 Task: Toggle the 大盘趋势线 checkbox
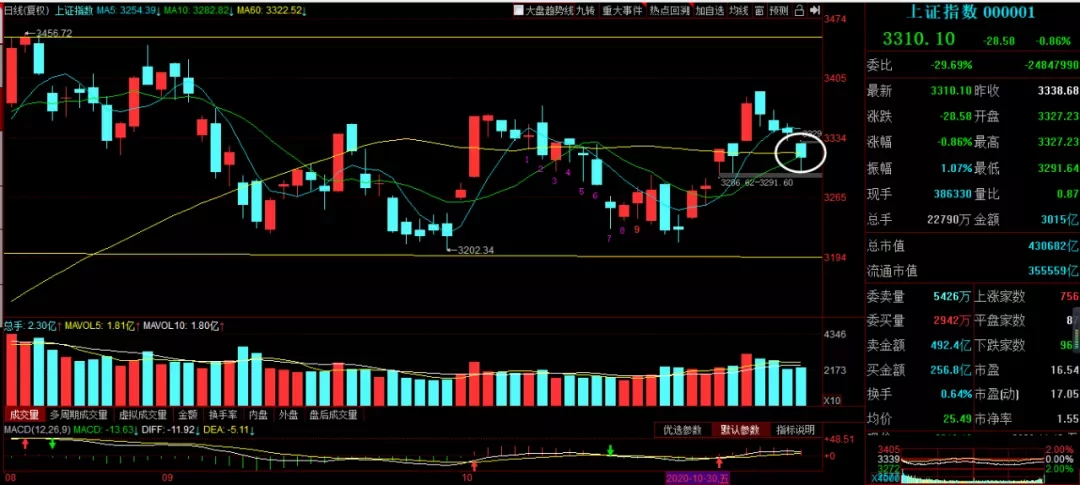click(x=518, y=11)
